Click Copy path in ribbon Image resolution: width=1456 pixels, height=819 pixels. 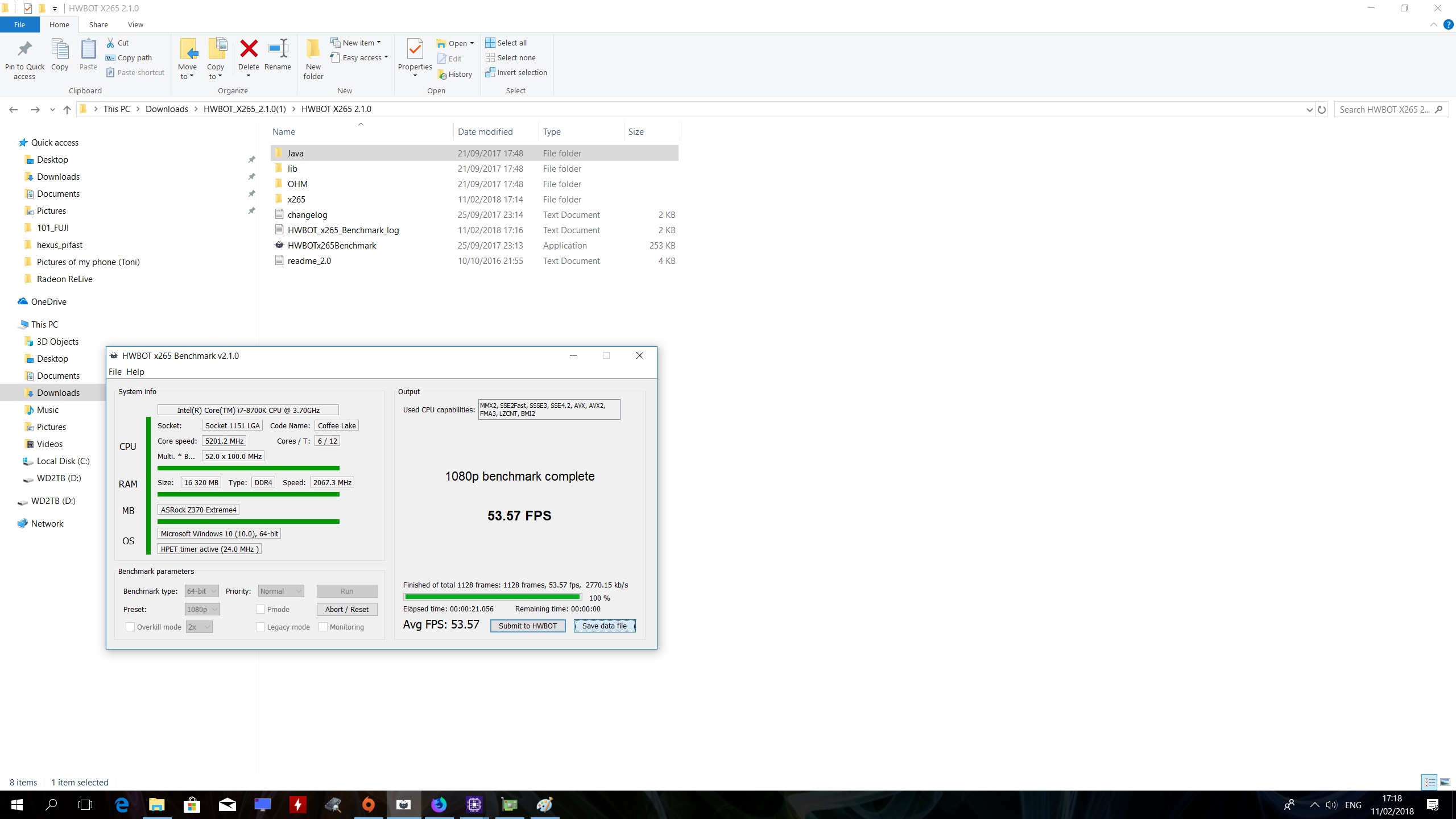[x=129, y=57]
